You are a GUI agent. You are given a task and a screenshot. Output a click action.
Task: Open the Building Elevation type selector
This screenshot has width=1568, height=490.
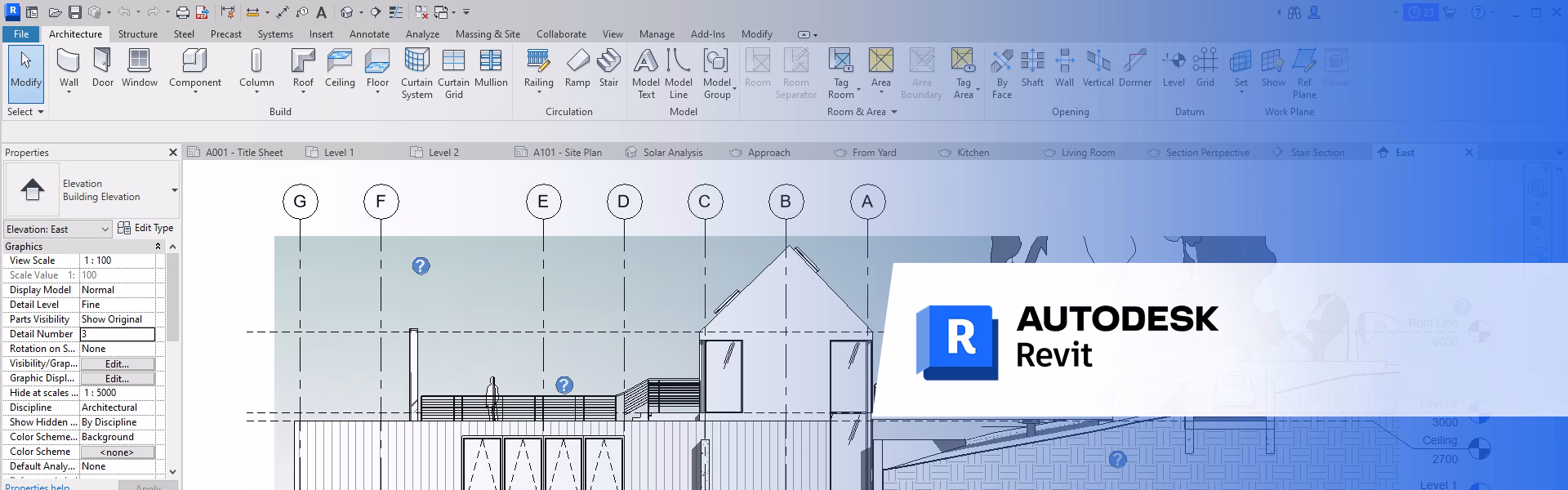174,190
